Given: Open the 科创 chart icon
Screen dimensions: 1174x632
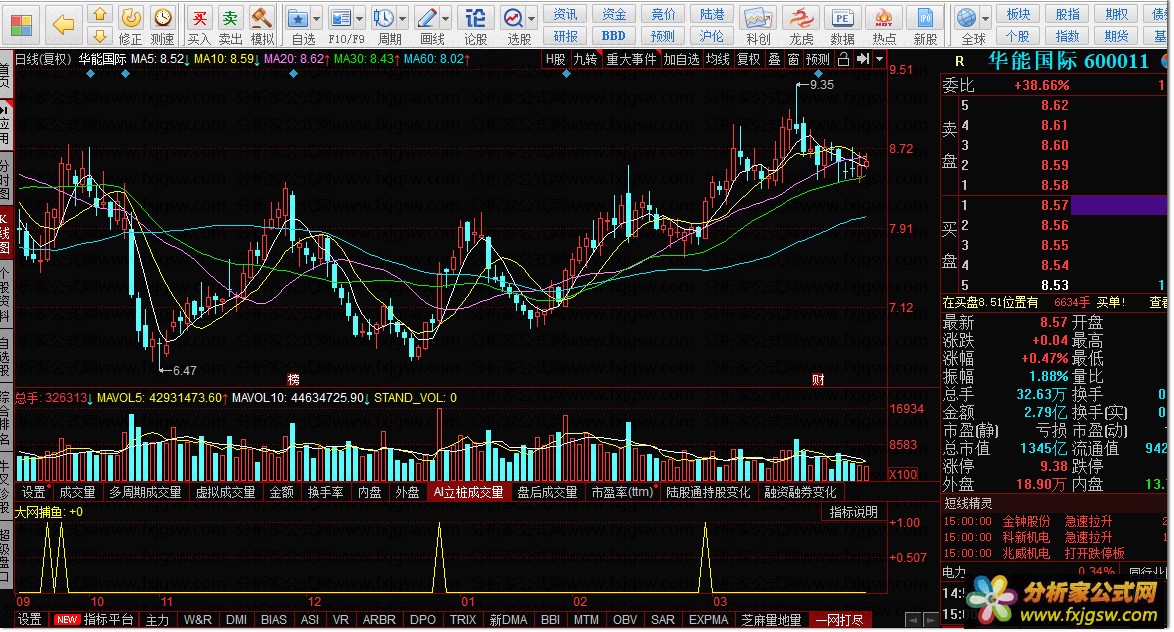Looking at the screenshot, I should tap(758, 18).
